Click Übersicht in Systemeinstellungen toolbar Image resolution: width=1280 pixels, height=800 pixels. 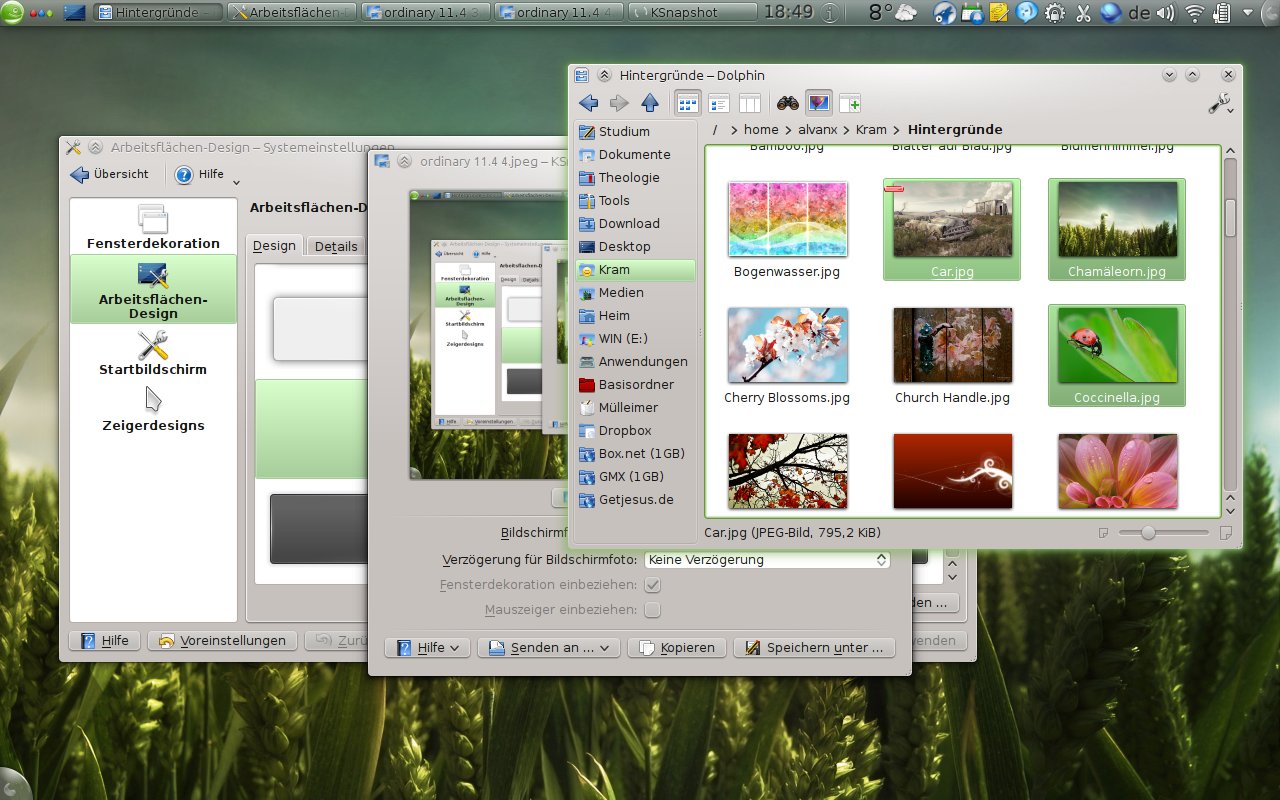click(109, 174)
